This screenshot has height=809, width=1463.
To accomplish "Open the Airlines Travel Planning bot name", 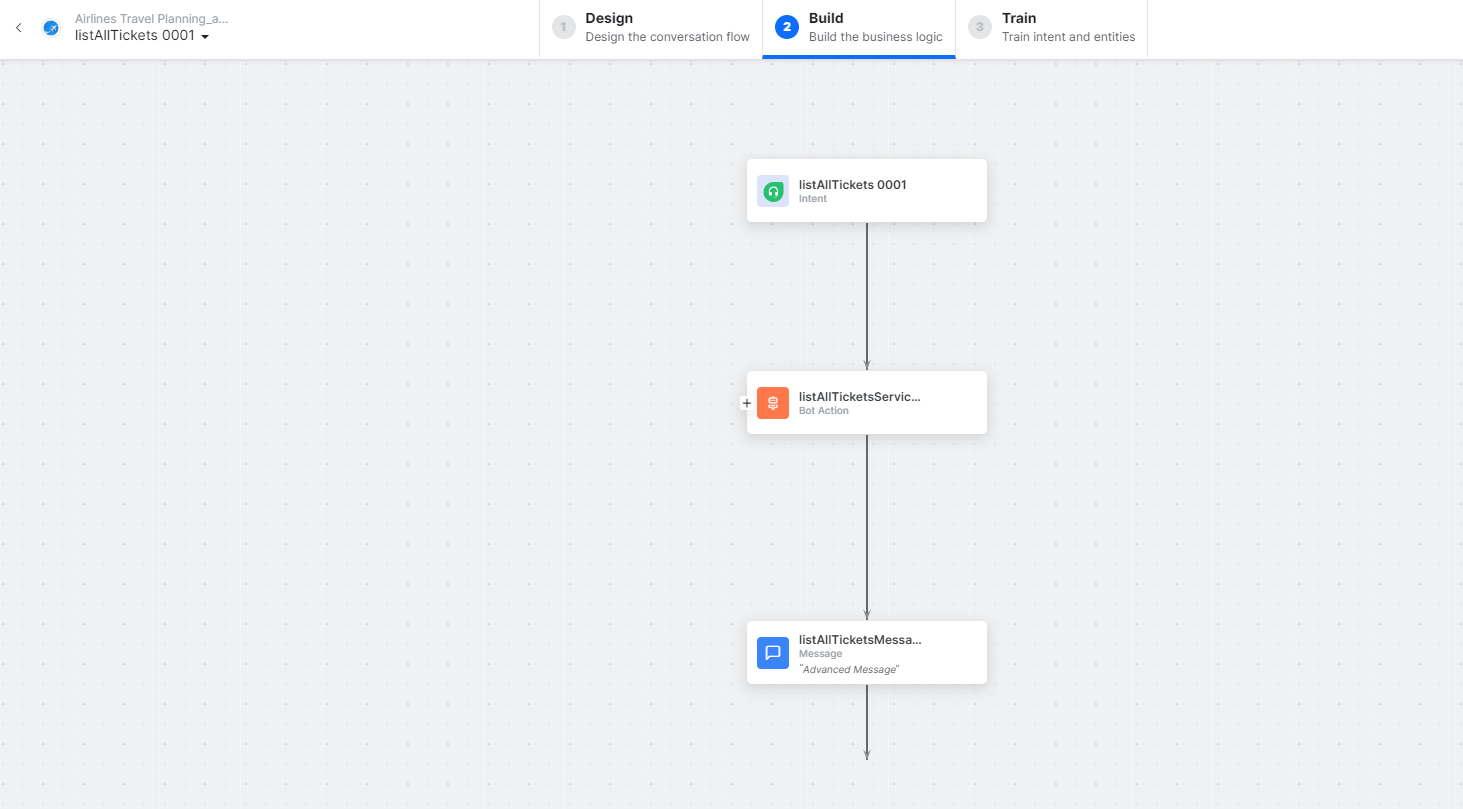I will (152, 18).
